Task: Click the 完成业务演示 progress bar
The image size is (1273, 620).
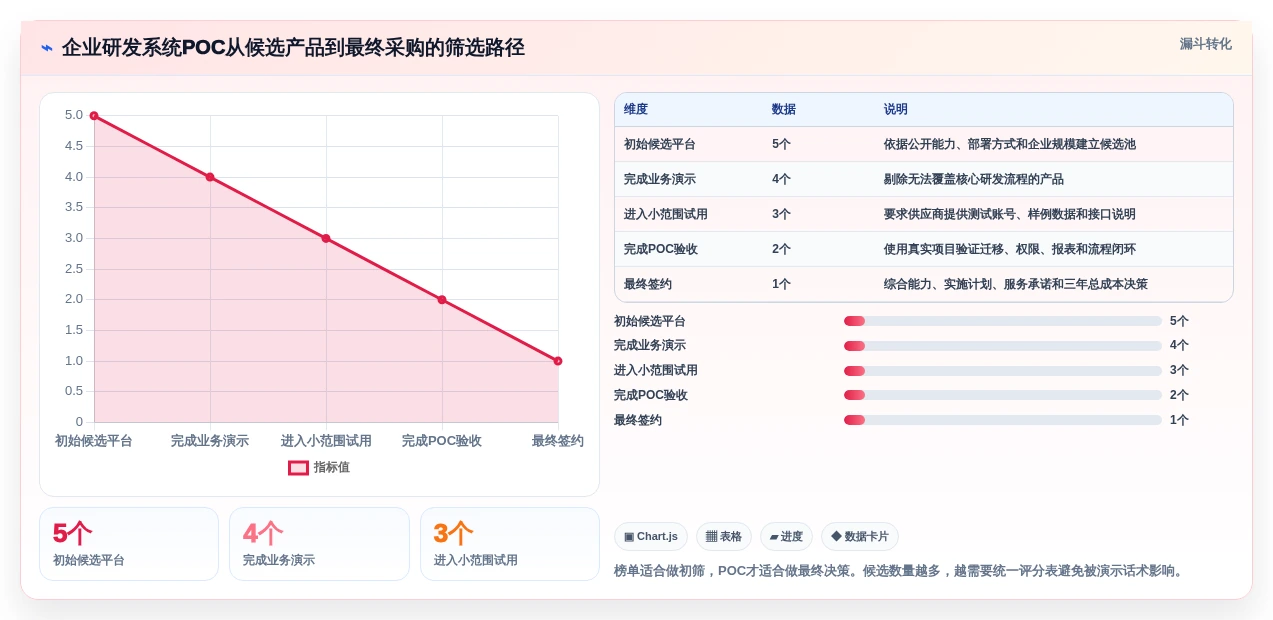Action: [x=1003, y=346]
